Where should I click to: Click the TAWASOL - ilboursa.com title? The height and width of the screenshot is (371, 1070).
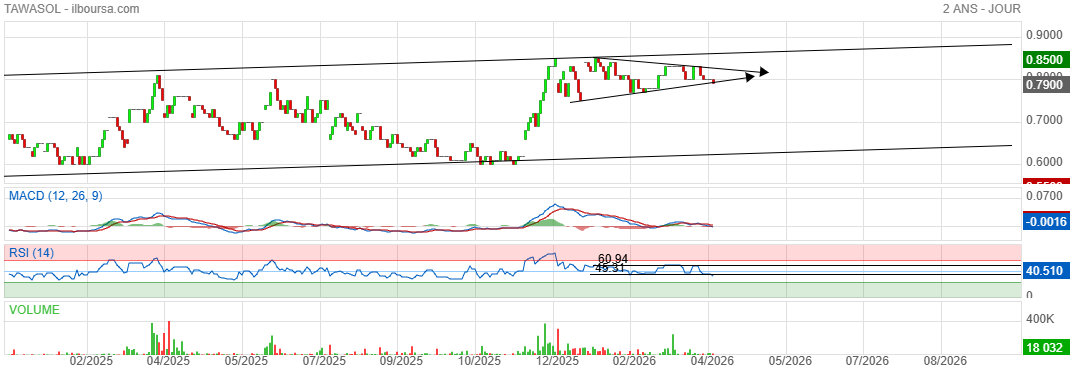click(x=72, y=9)
